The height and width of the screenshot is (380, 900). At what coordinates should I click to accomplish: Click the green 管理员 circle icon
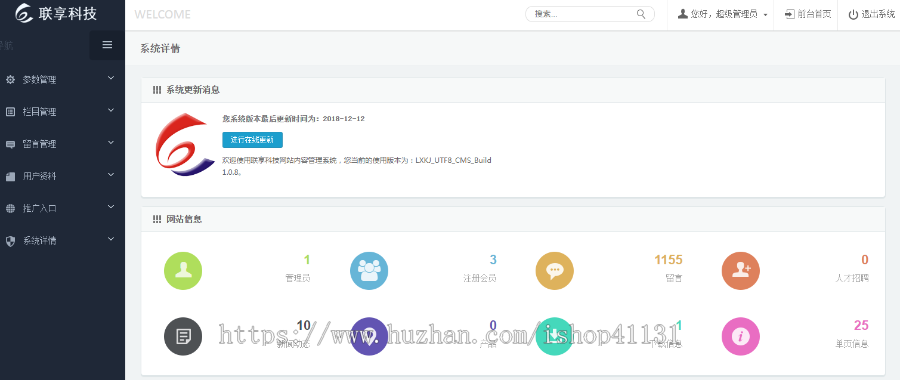coord(183,270)
